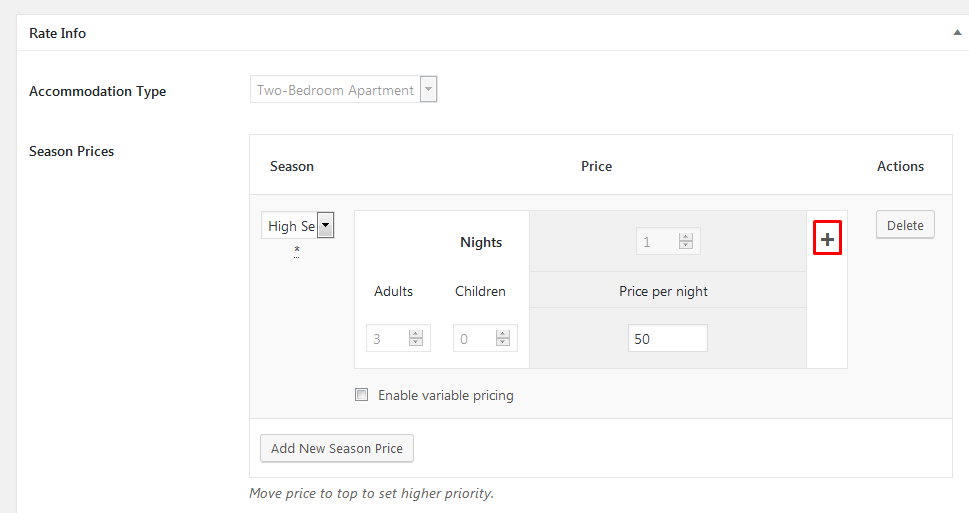
Task: Decrease the Adults count with down arrow
Action: (416, 343)
